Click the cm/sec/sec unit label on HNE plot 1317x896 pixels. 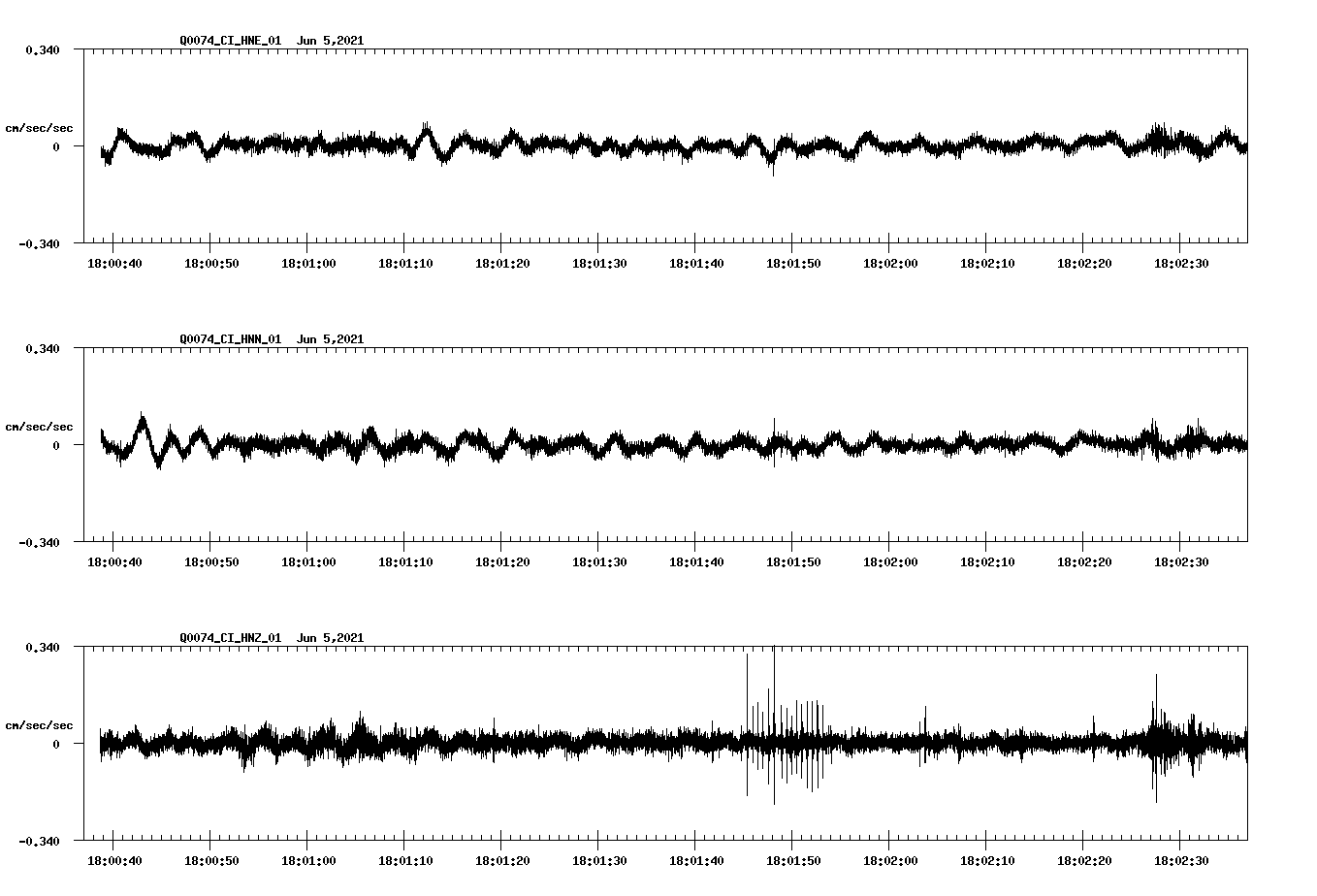39,128
